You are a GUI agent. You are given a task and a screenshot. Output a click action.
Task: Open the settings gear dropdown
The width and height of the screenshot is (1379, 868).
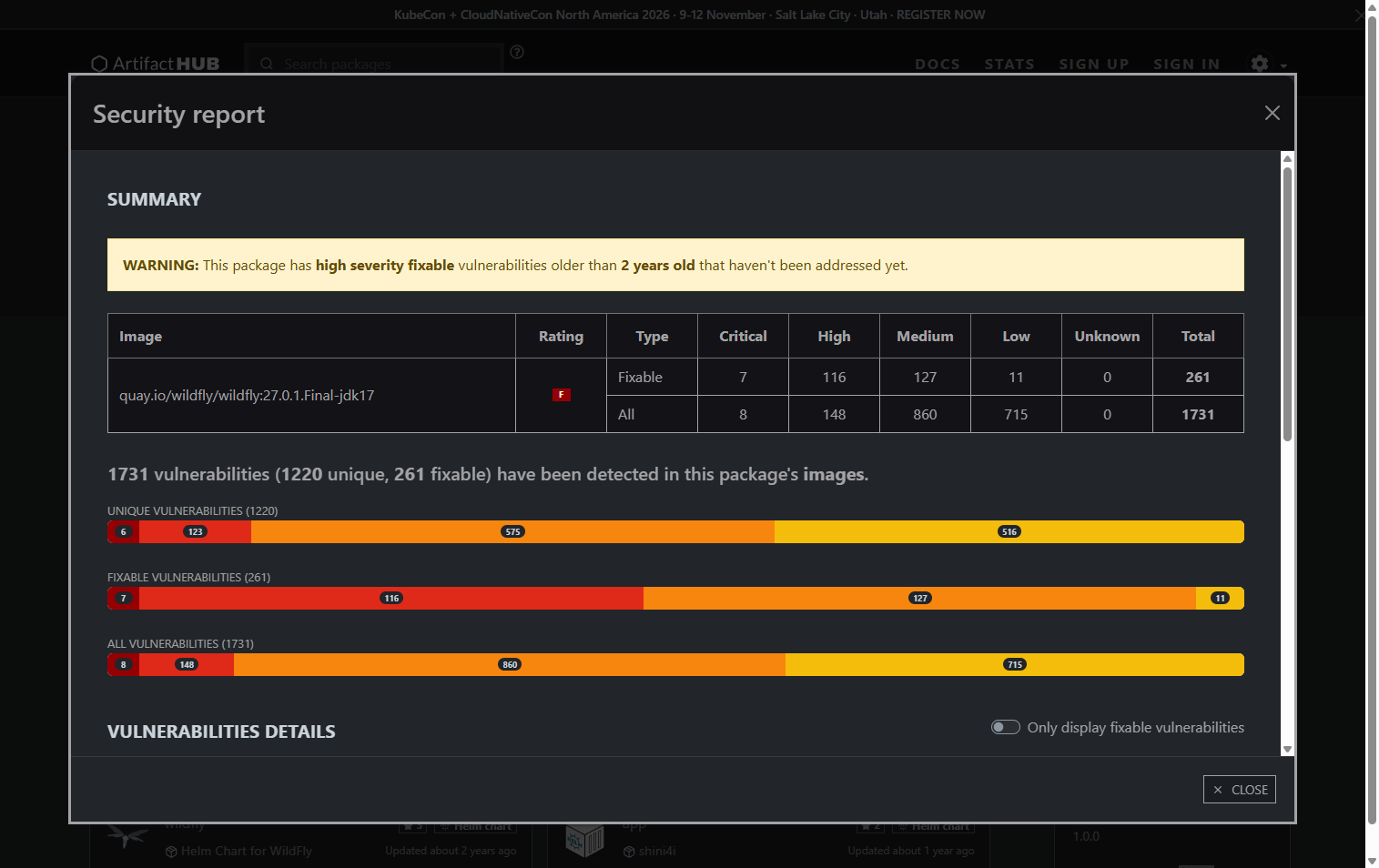tap(1268, 64)
